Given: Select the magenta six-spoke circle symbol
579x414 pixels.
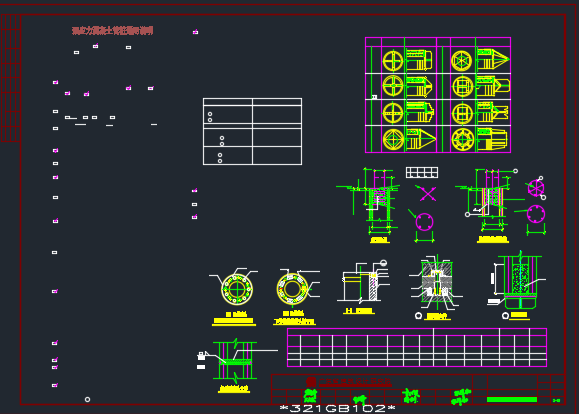Looking at the screenshot, I should point(536,188).
